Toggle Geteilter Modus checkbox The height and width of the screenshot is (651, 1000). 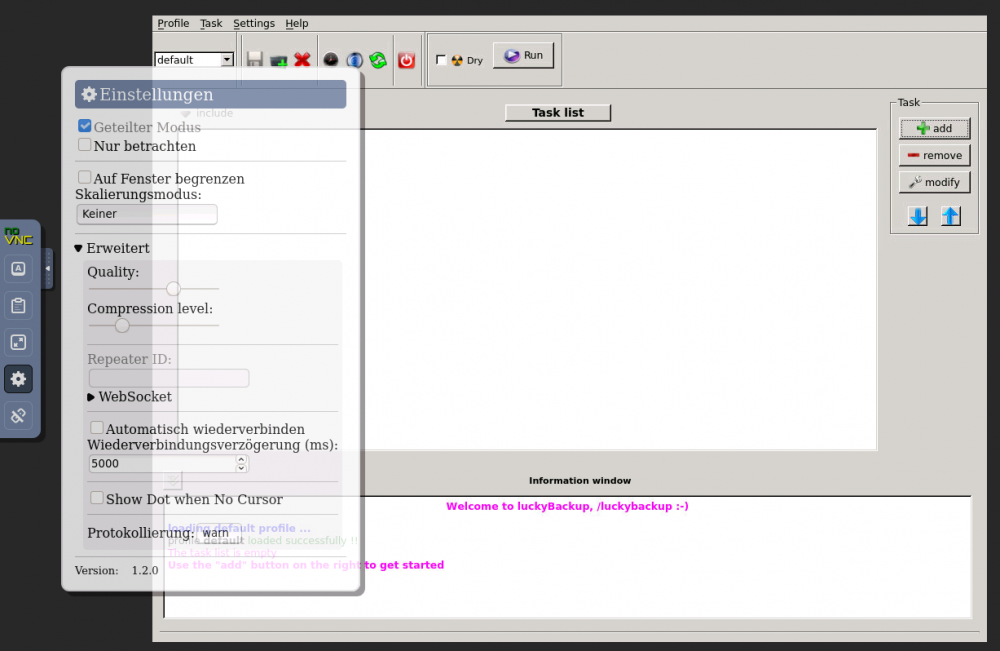coord(85,126)
